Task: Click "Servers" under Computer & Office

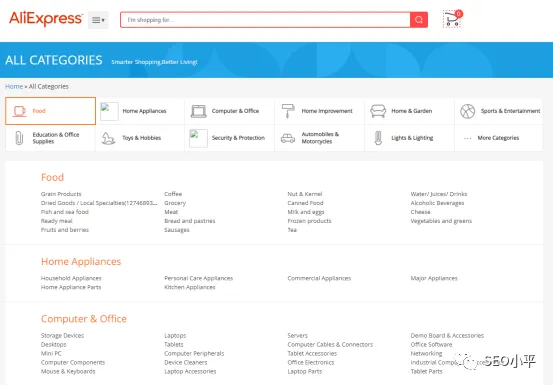Action: pyautogui.click(x=297, y=336)
